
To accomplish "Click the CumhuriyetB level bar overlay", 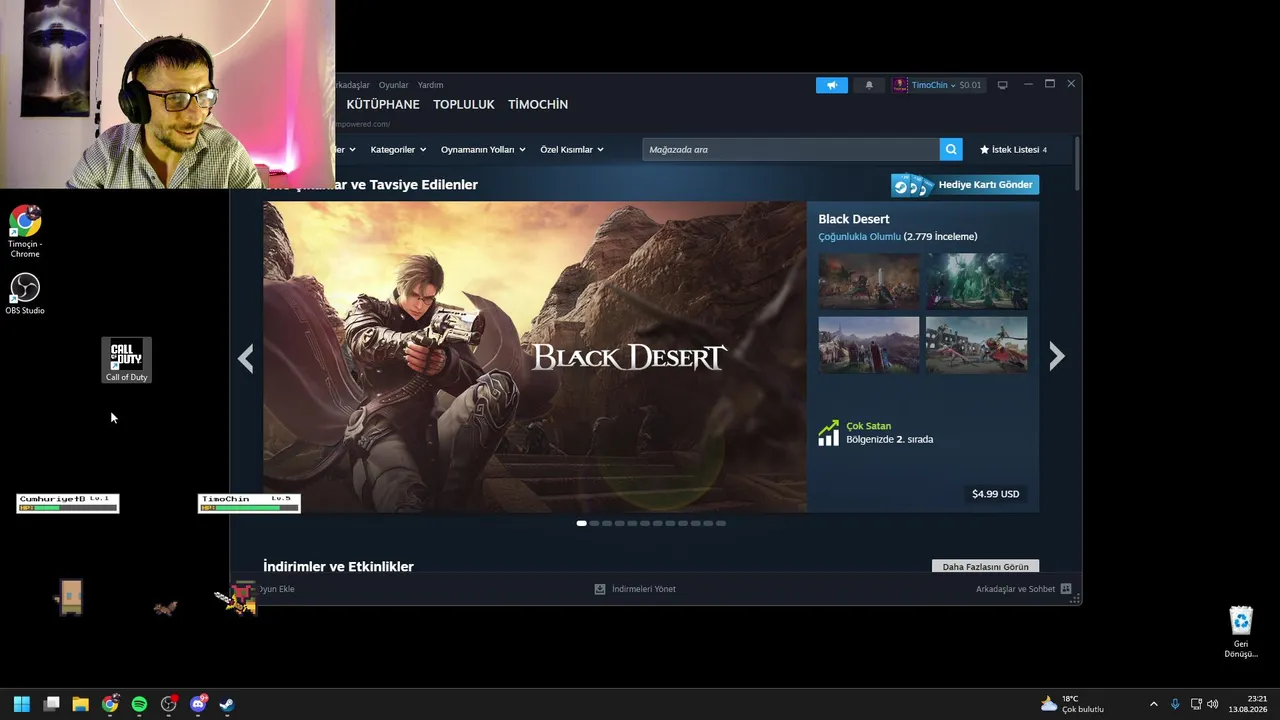I will pyautogui.click(x=68, y=503).
